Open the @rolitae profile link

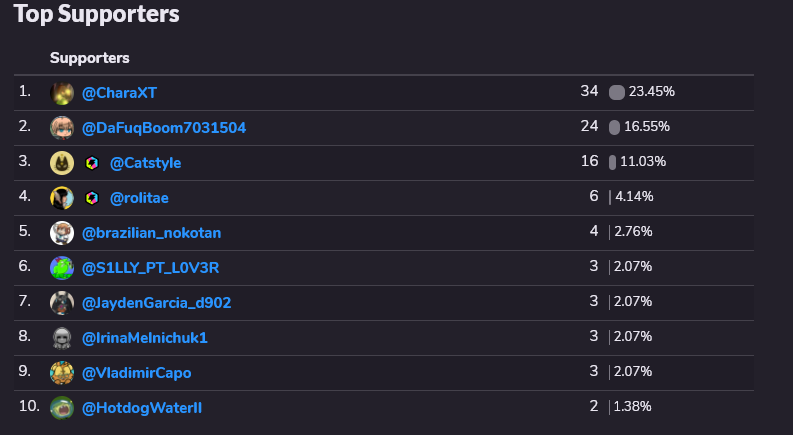[139, 198]
